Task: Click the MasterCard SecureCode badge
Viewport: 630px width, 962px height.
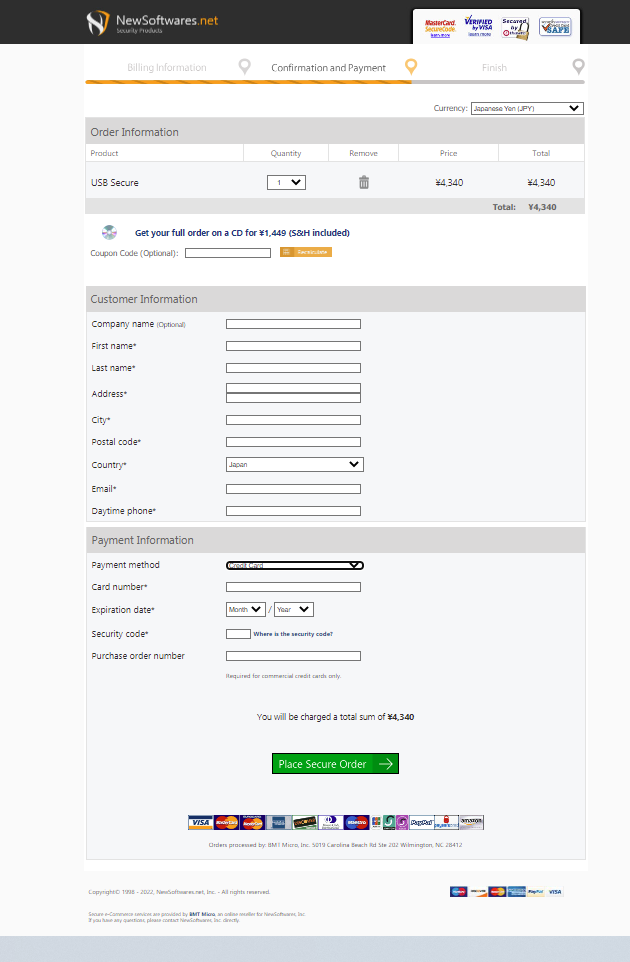Action: 440,27
